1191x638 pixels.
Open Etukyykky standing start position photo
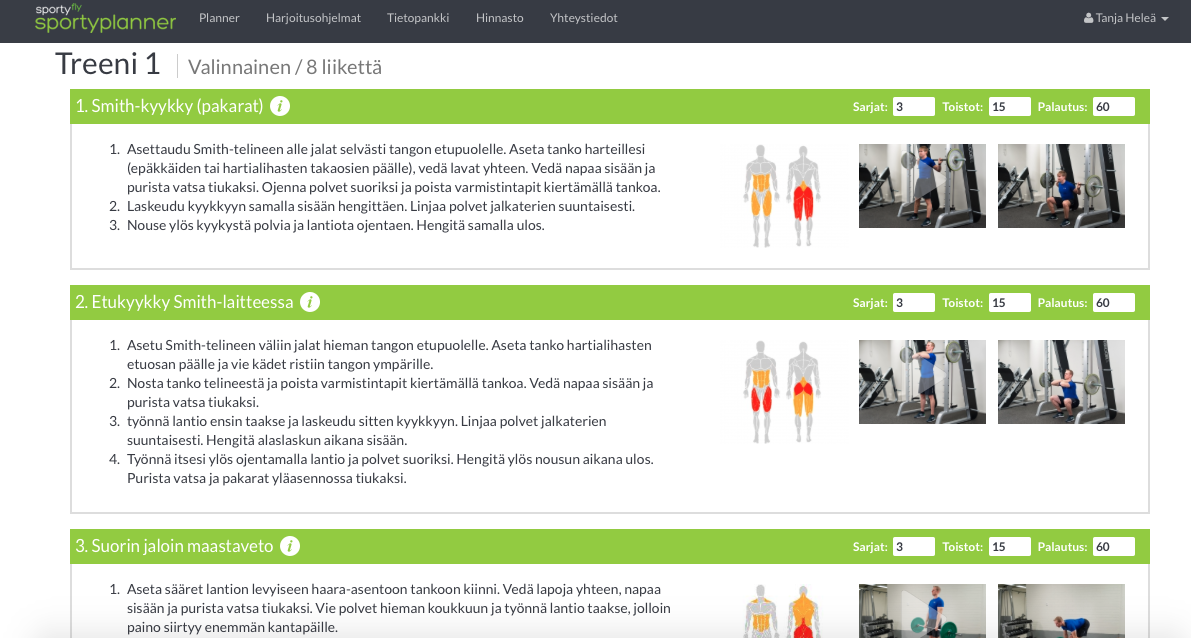click(x=922, y=382)
